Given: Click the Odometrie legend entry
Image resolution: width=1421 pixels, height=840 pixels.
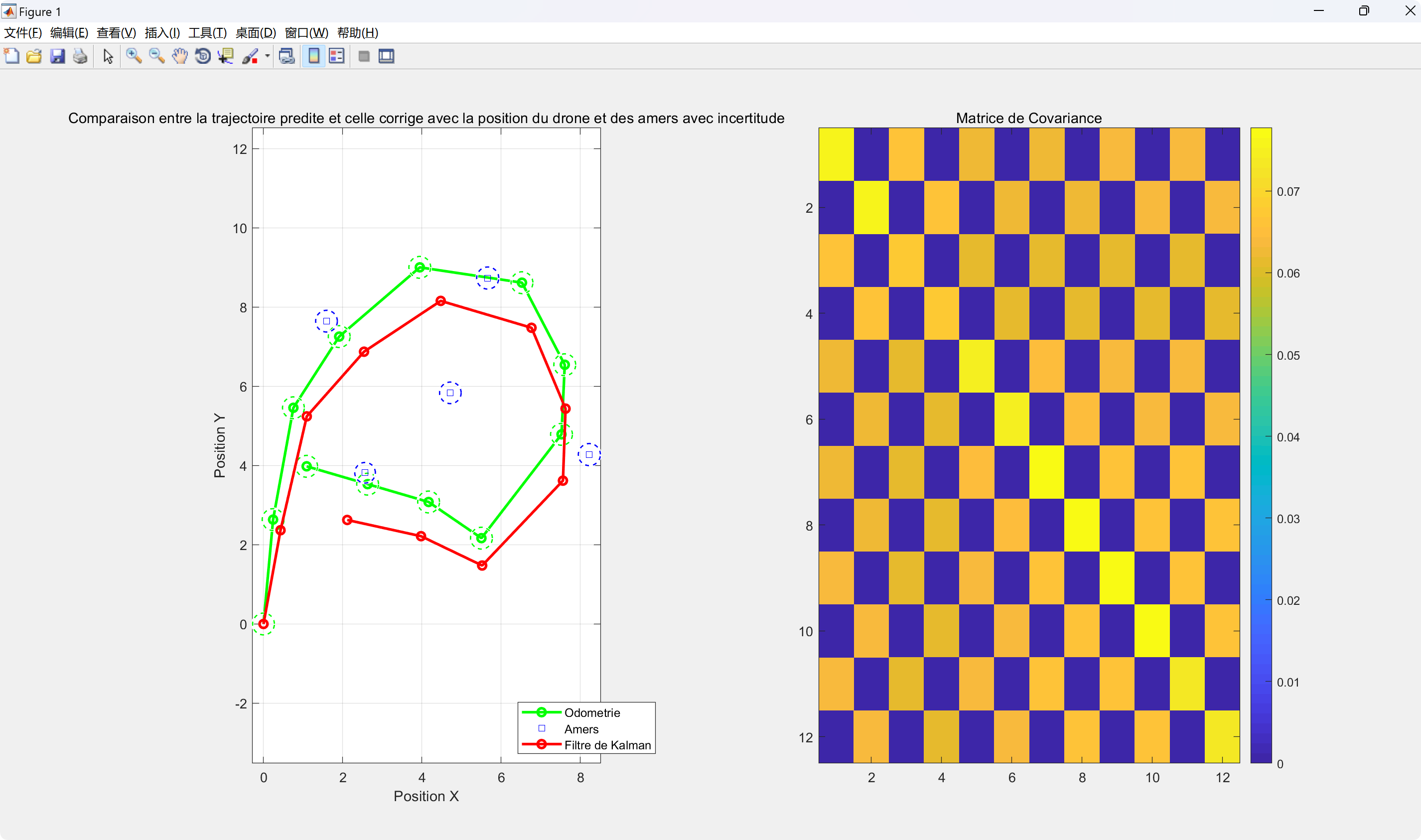Looking at the screenshot, I should (591, 712).
